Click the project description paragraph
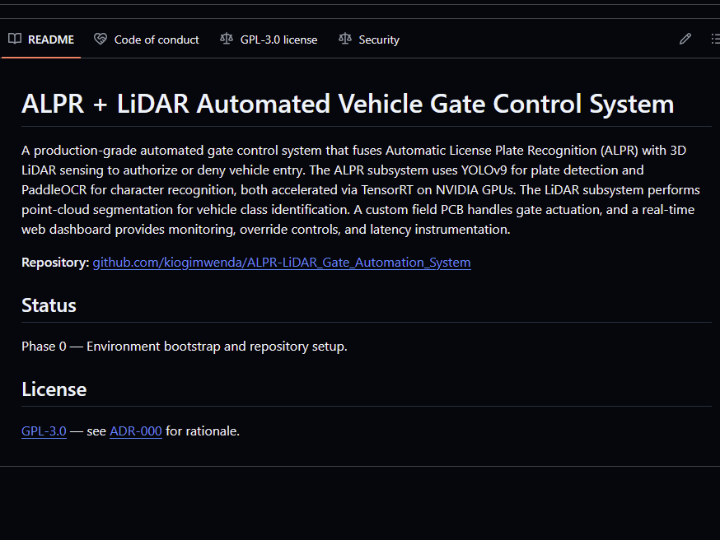The height and width of the screenshot is (540, 720). click(x=360, y=190)
